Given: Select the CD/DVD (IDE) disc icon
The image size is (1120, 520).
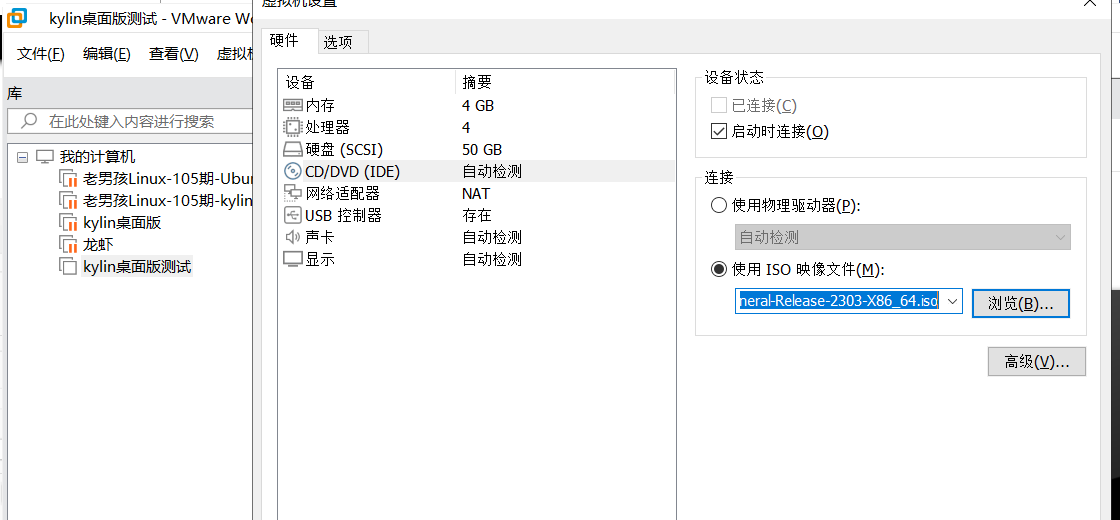Looking at the screenshot, I should (x=293, y=171).
